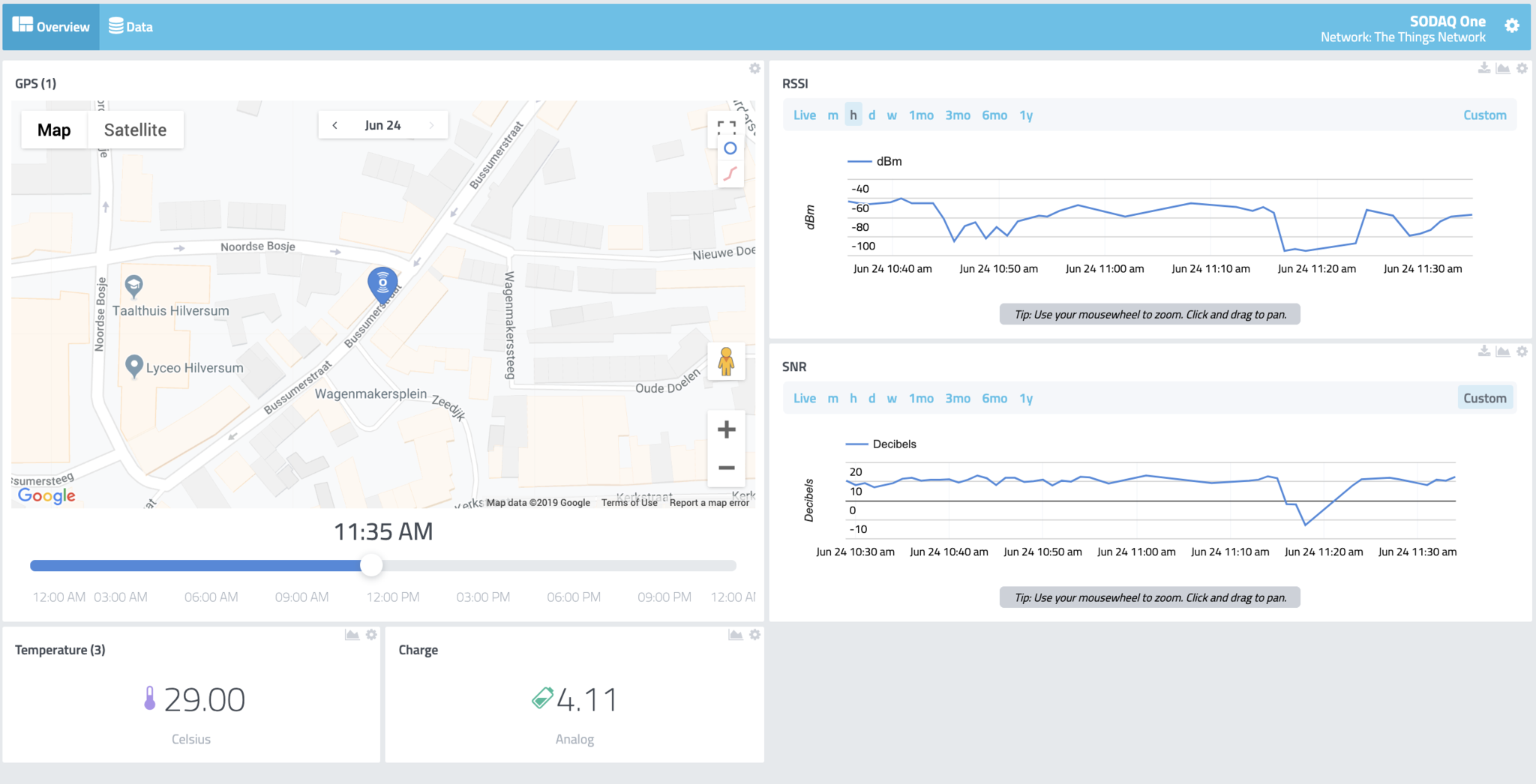The height and width of the screenshot is (784, 1536).
Task: Open SNR widget settings gear
Action: pyautogui.click(x=1522, y=351)
